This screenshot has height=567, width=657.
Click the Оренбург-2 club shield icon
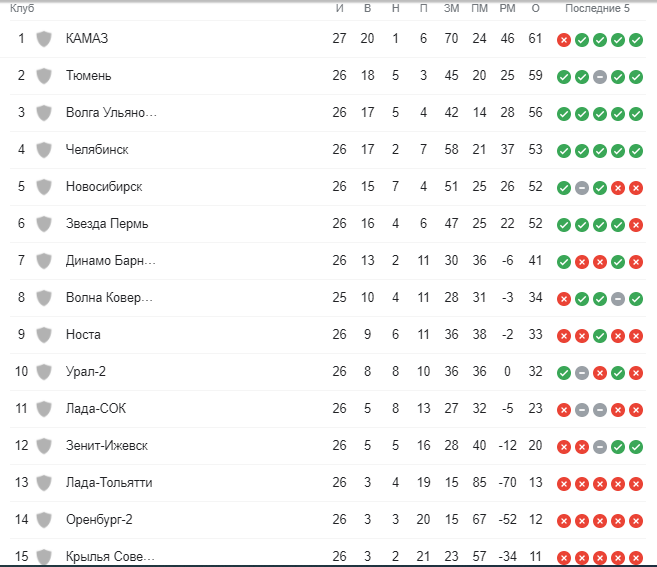pos(44,520)
